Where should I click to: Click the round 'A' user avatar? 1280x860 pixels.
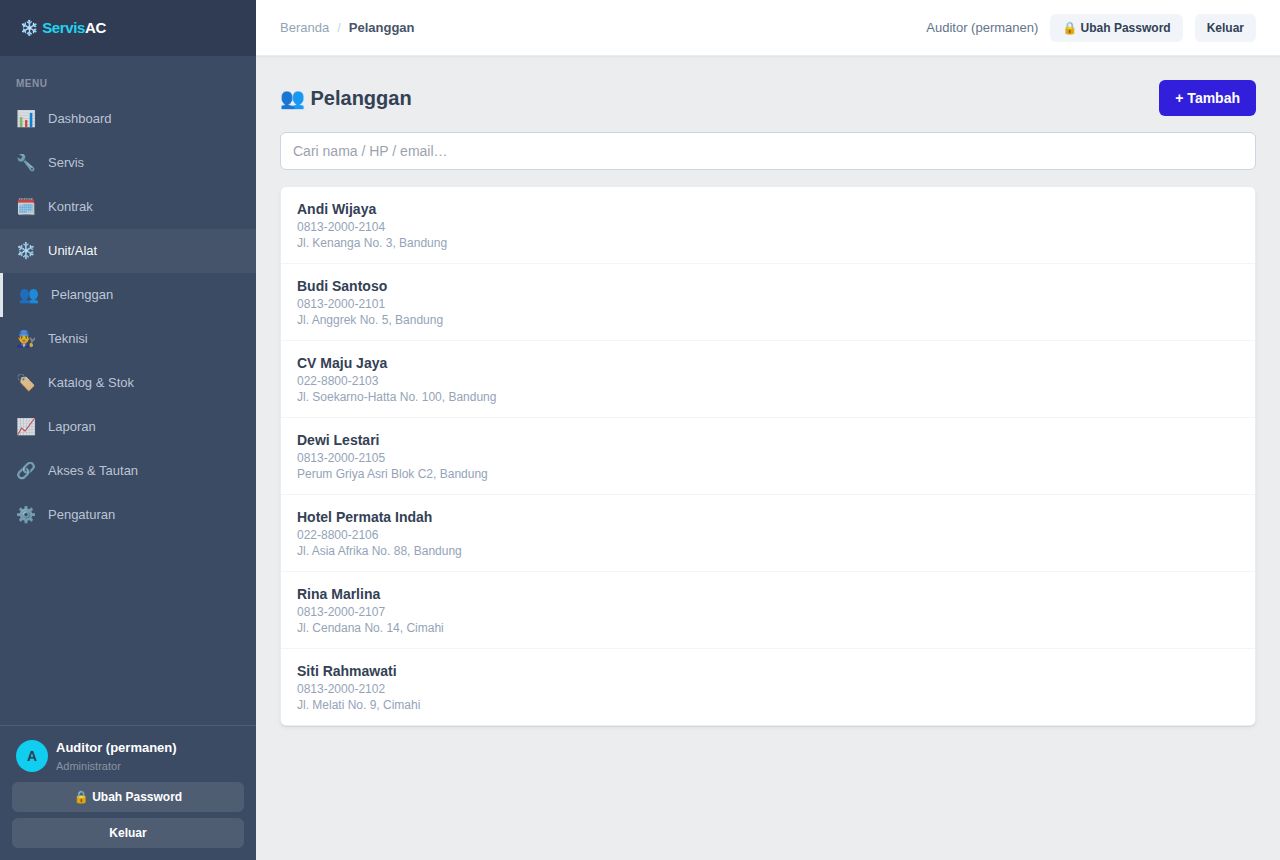pos(32,756)
